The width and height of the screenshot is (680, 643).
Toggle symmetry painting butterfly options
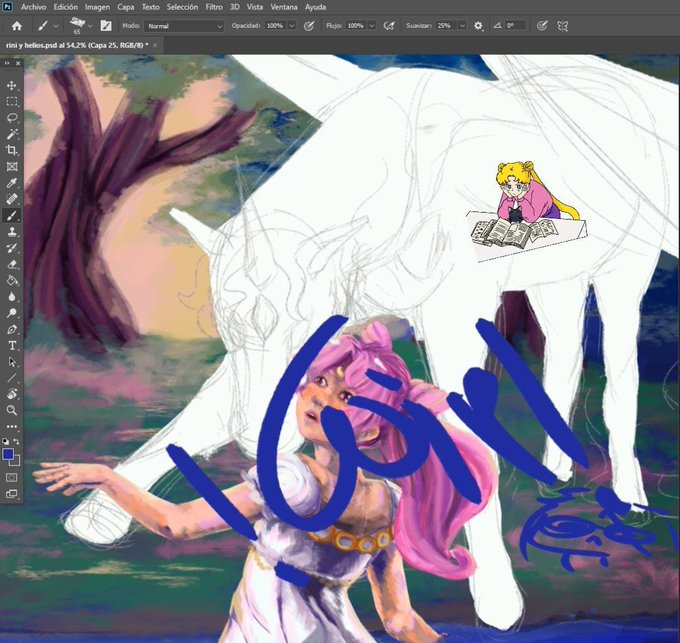click(x=562, y=26)
